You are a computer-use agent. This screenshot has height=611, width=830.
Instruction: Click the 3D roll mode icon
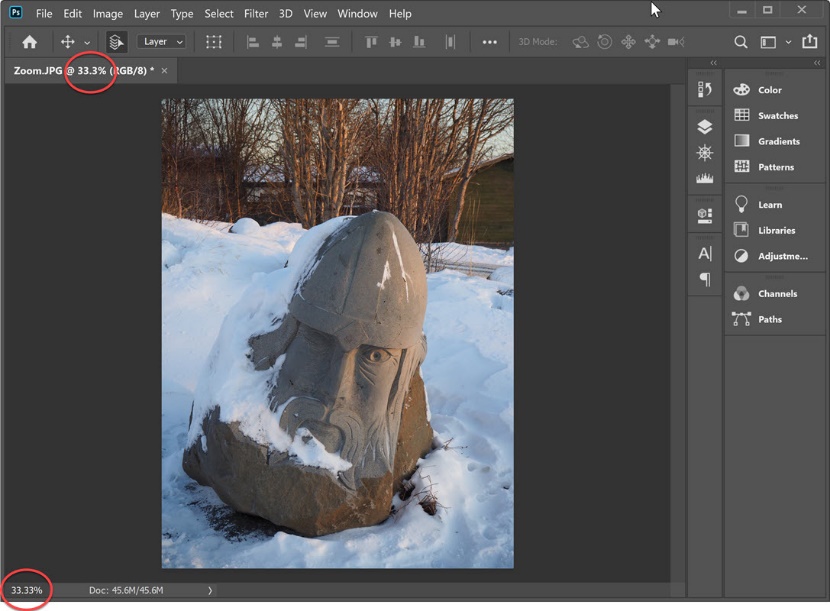coord(605,42)
